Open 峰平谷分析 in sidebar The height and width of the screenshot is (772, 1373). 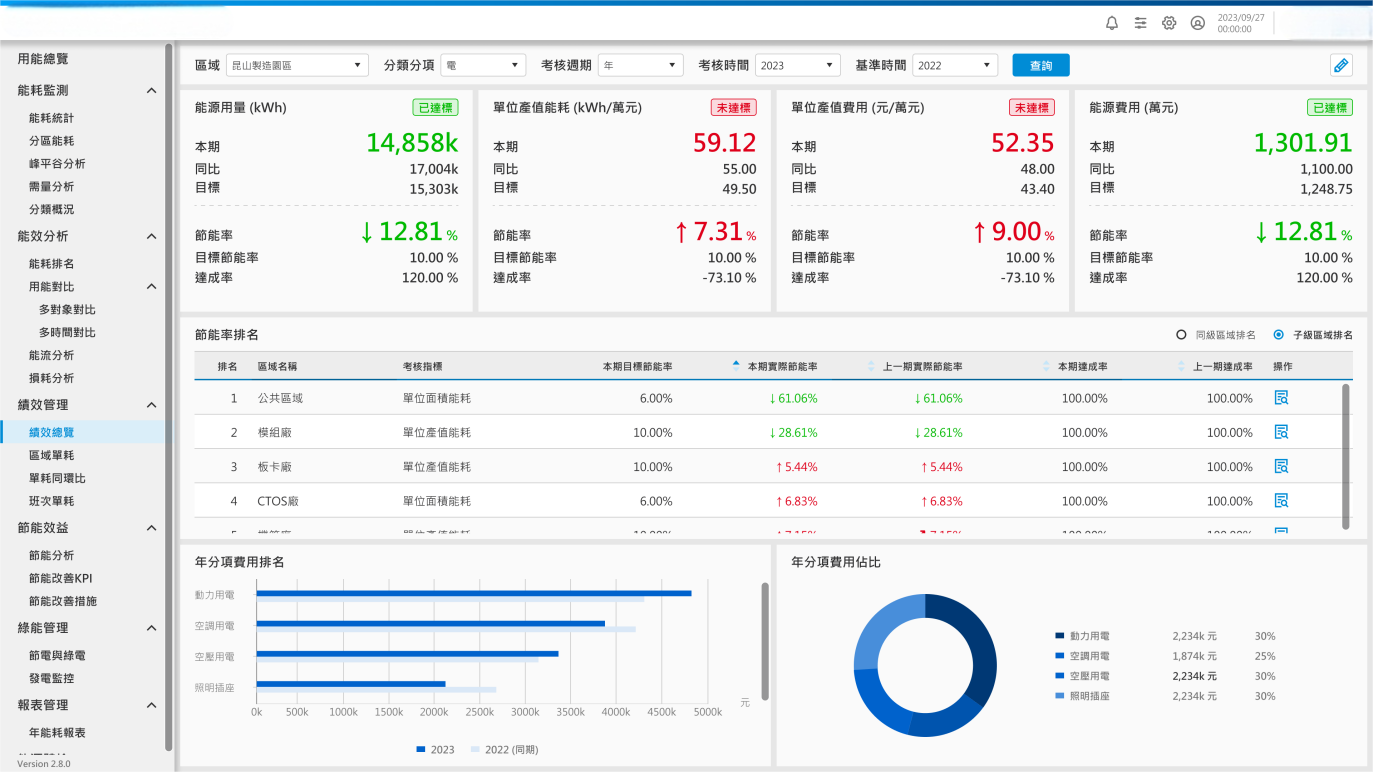click(x=57, y=164)
